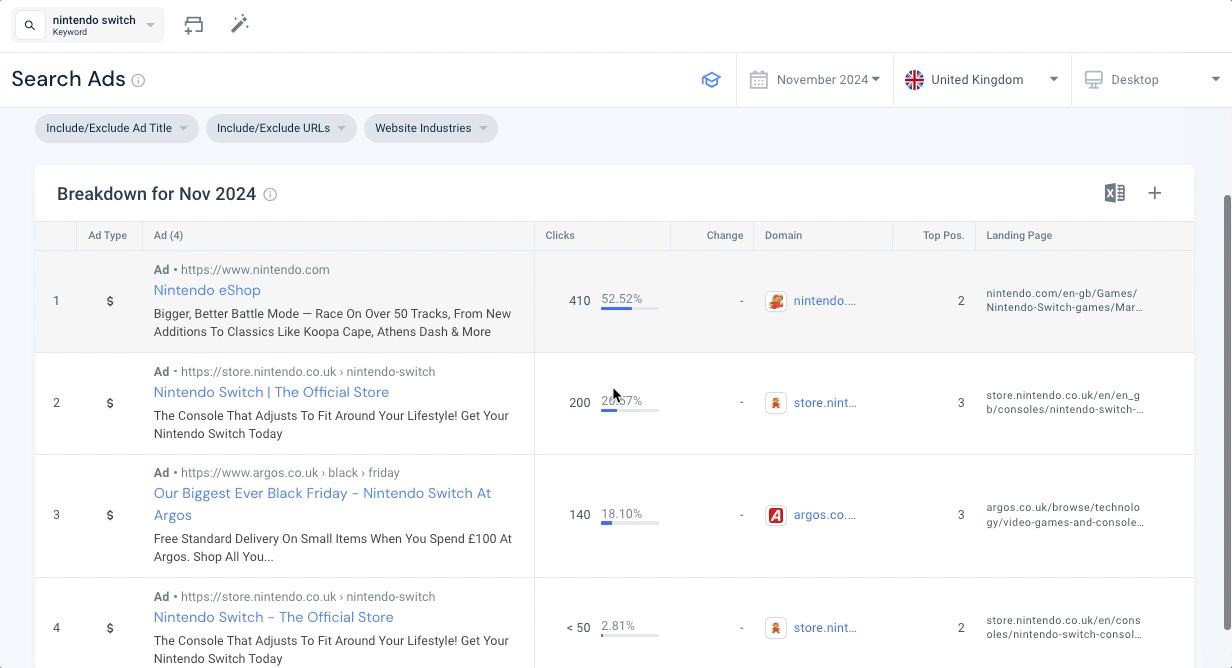
Task: Click the dollar ad type icon in row 2
Action: click(x=110, y=403)
